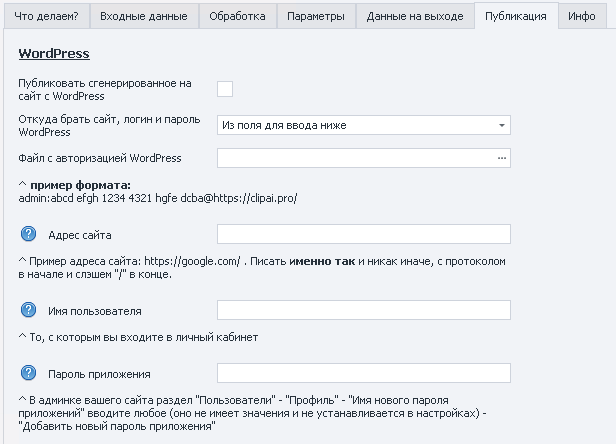This screenshot has width=616, height=444.
Task: Click label 'Откуда брать сайт, логин и пароль'
Action: [109, 125]
